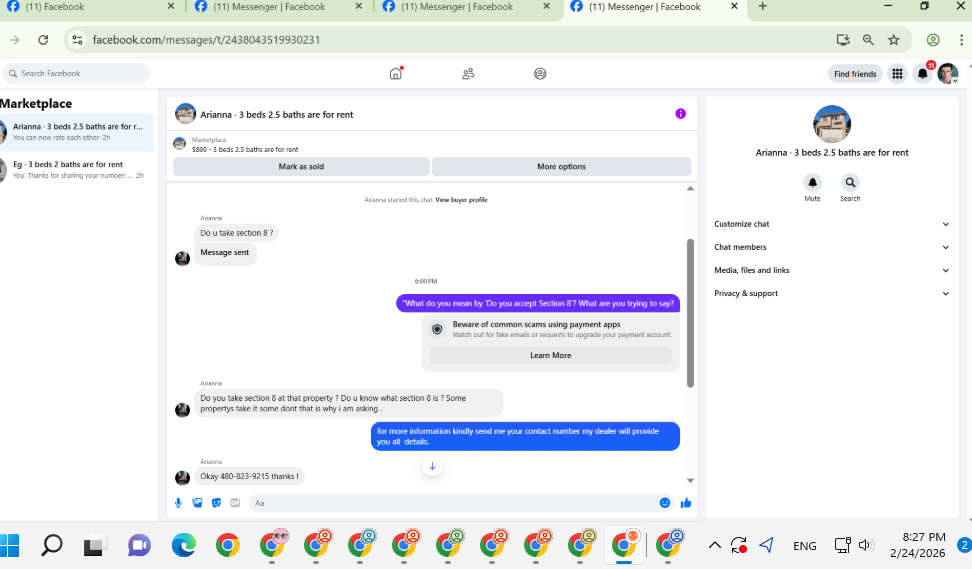This screenshot has height=569, width=972.
Task: Click Arianna's avatar beside phone number message
Action: tap(182, 477)
